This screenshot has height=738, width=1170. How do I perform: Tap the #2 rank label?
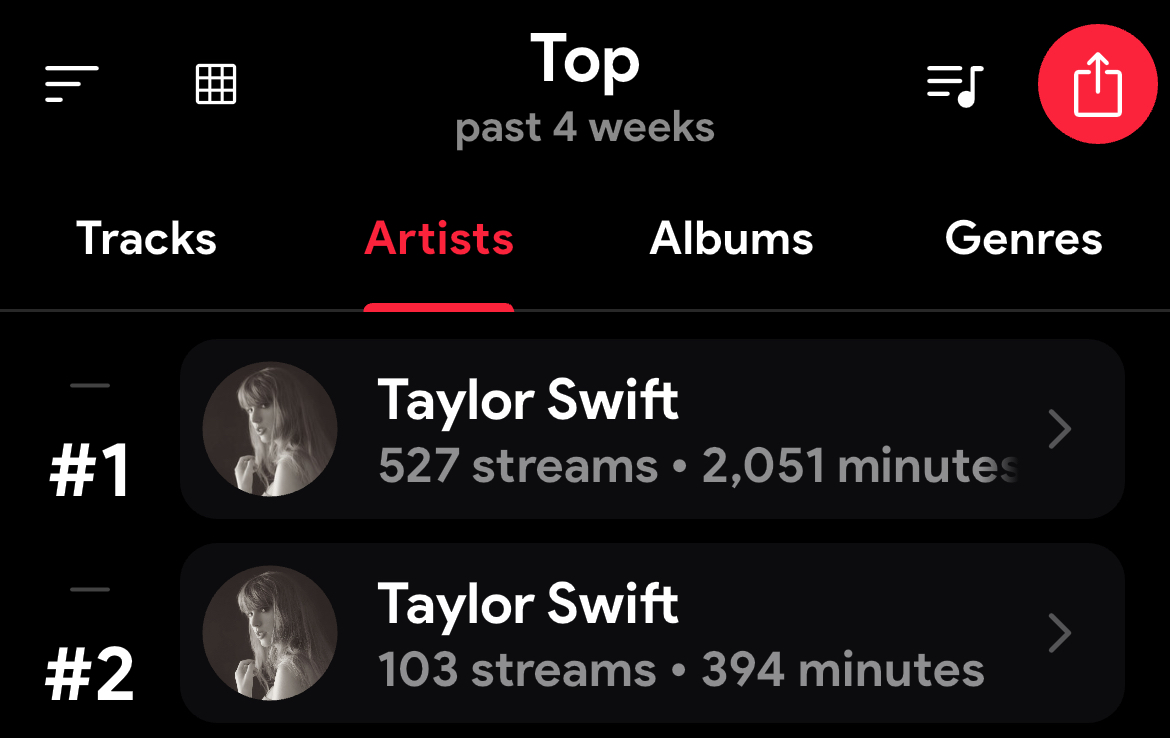[x=90, y=675]
